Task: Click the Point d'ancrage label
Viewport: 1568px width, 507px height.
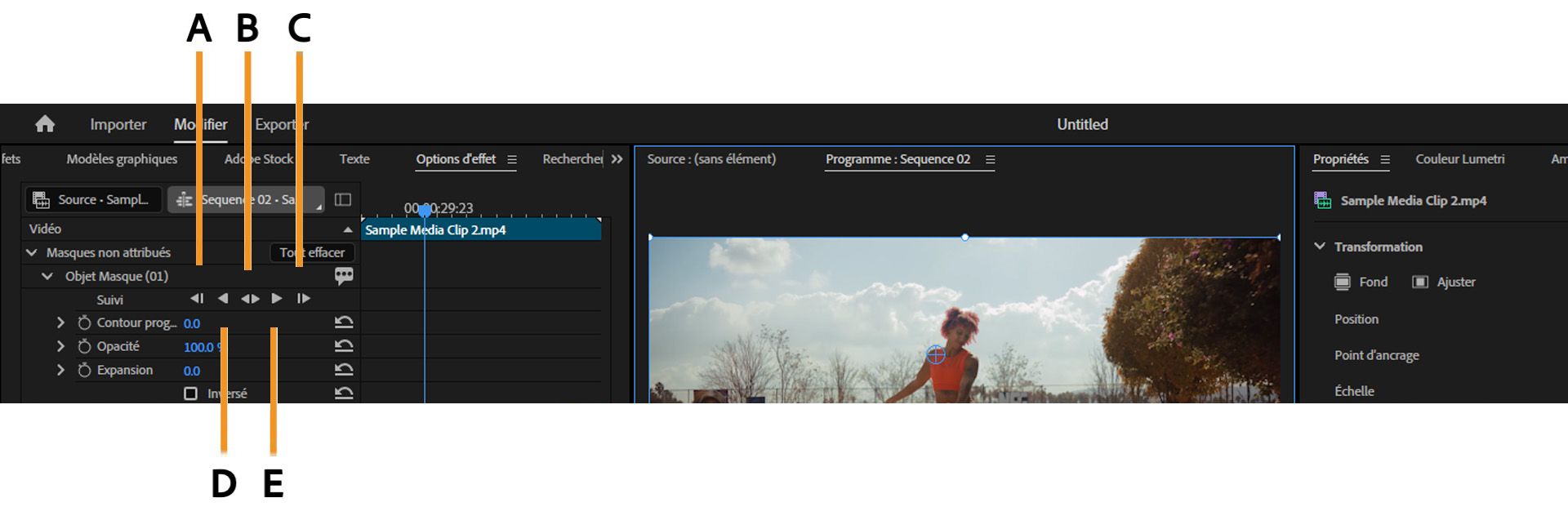Action: [1377, 355]
